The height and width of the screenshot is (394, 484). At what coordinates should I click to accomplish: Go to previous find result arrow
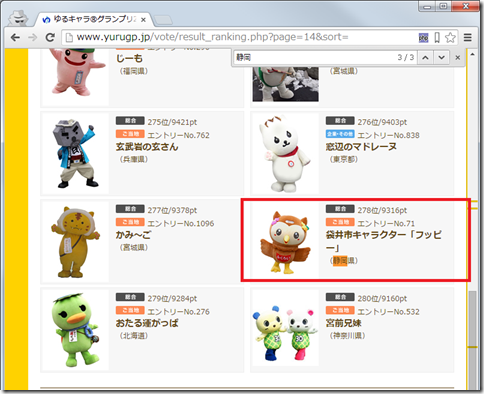[425, 58]
